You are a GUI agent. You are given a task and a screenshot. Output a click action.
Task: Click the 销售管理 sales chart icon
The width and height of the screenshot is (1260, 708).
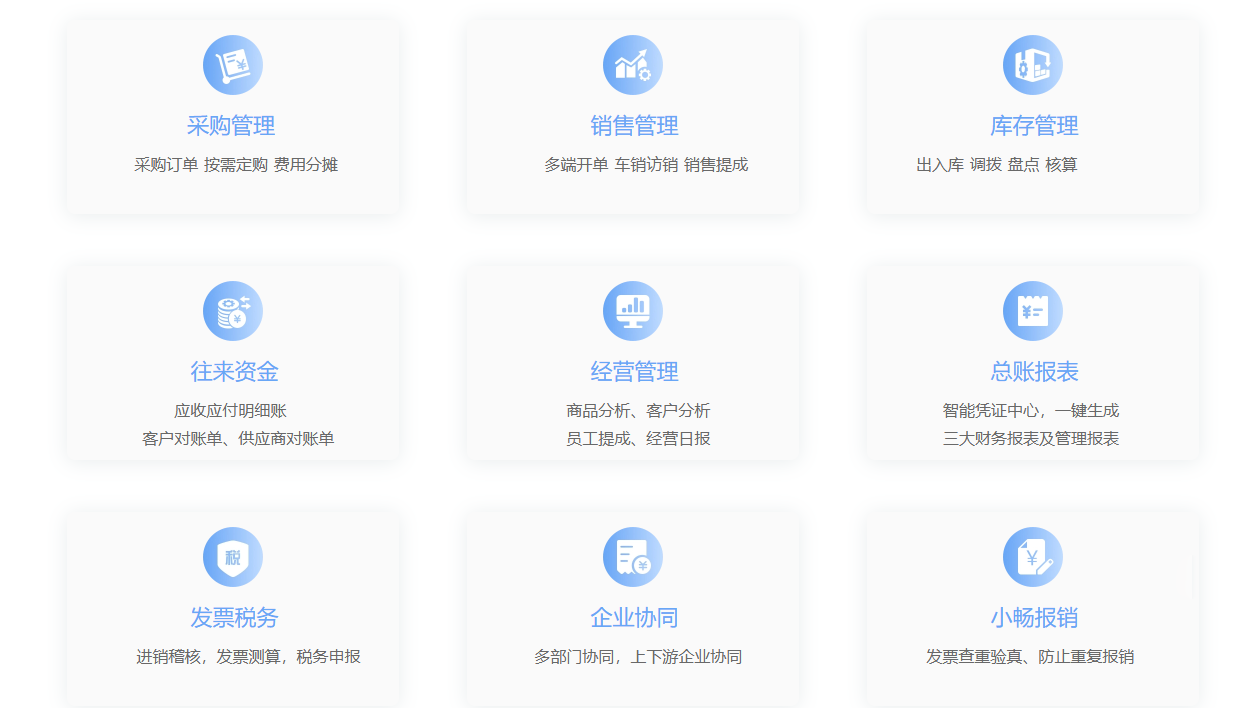click(633, 65)
